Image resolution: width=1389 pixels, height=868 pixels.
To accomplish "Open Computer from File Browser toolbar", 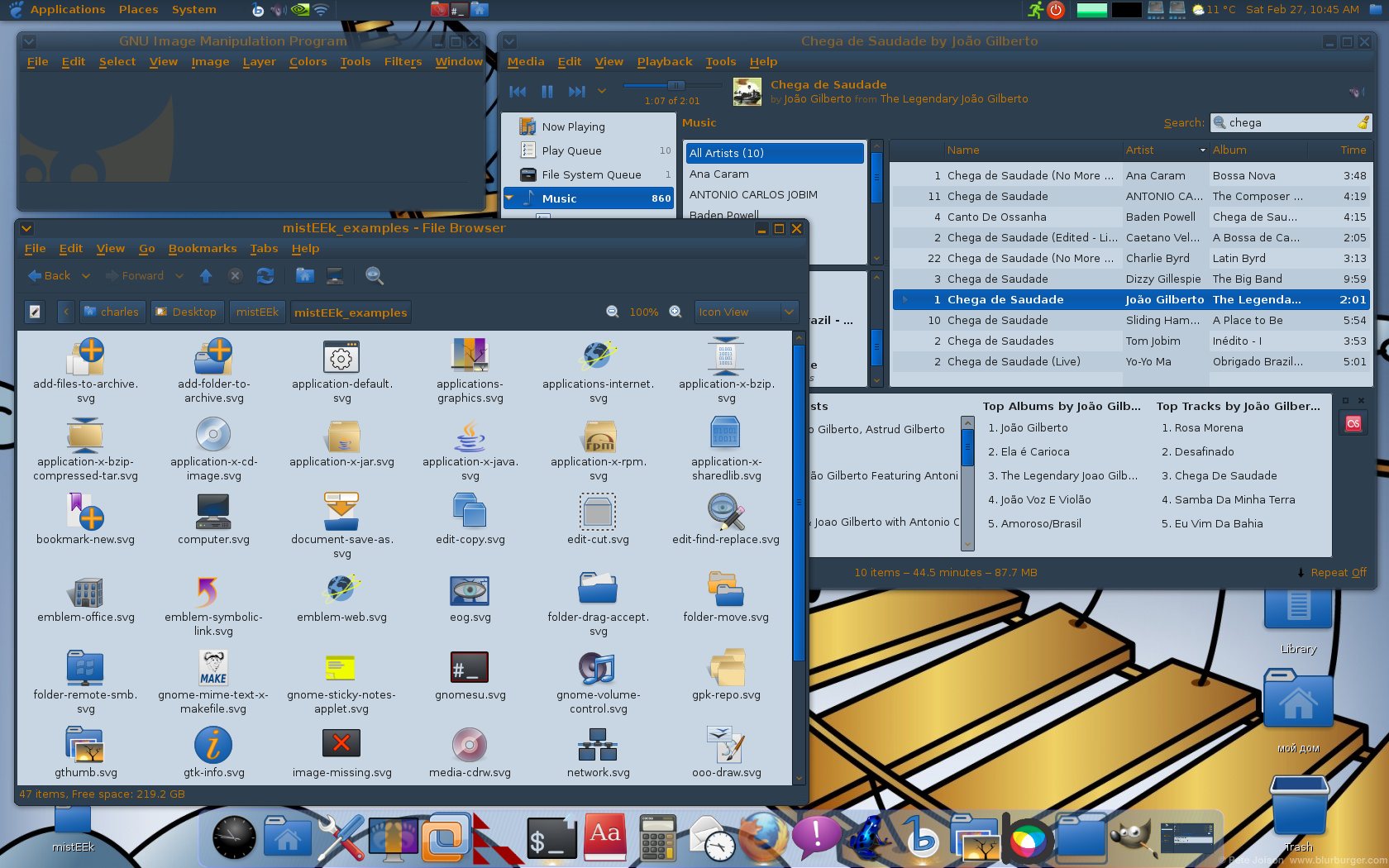I will [x=335, y=275].
